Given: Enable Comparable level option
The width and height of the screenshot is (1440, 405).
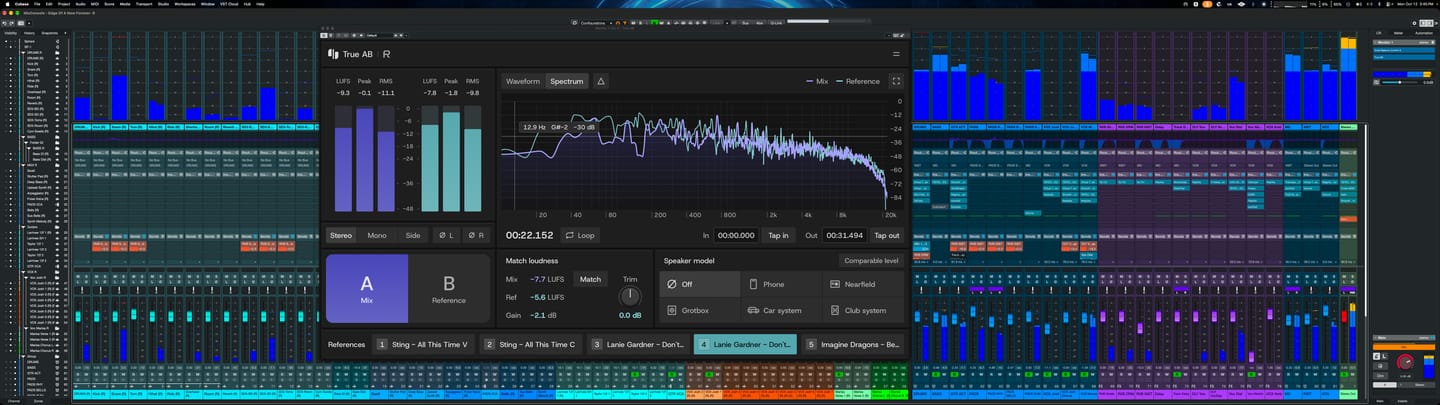Looking at the screenshot, I should click(x=871, y=260).
